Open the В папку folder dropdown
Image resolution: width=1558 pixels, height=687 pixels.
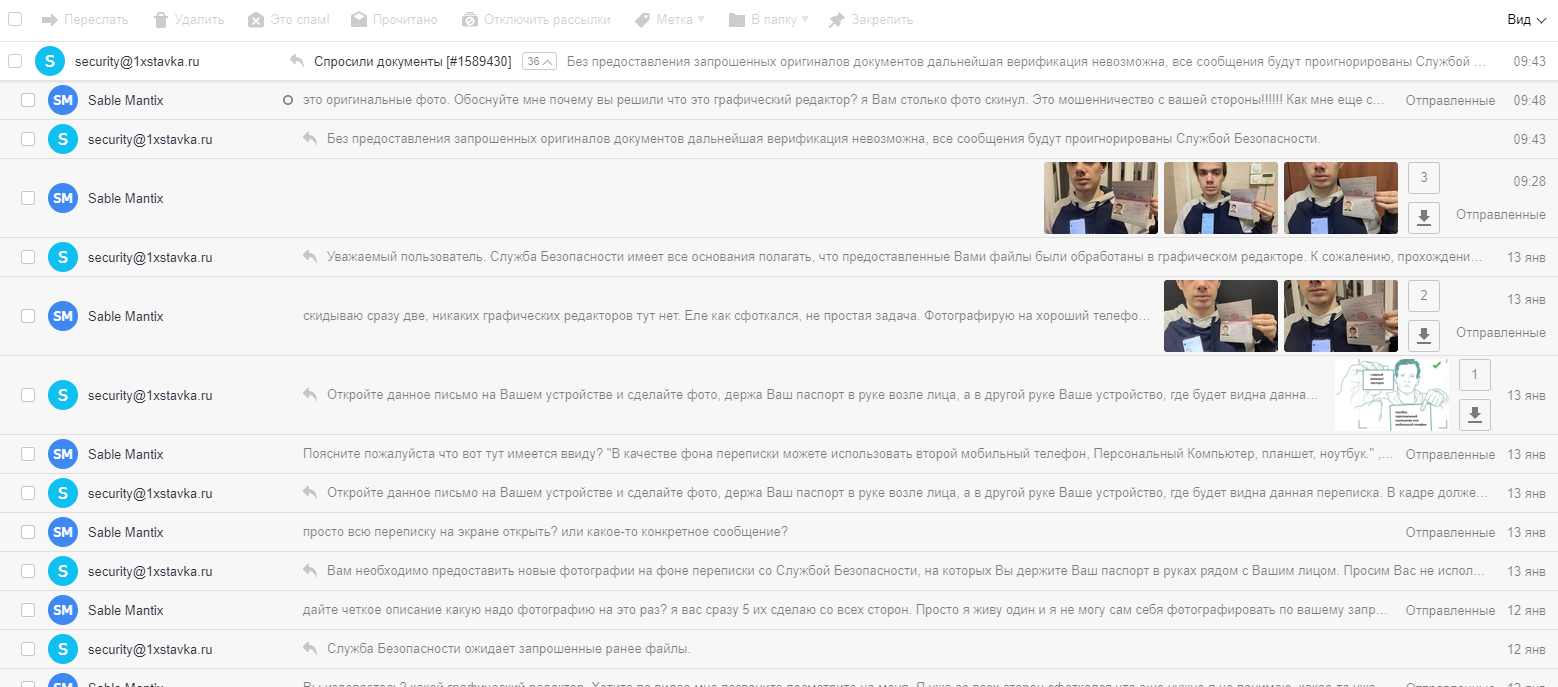point(769,20)
